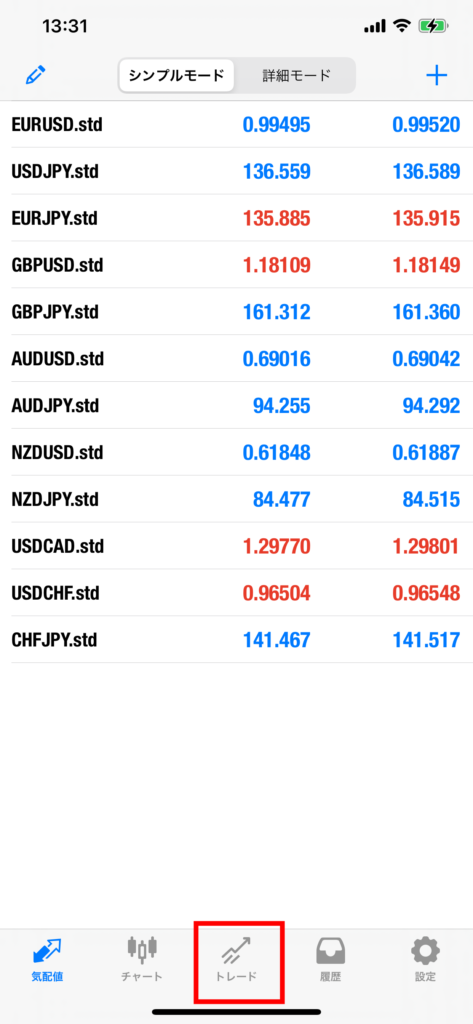This screenshot has height=1024, width=473.
Task: Switch to 詳細モード
Action: pyautogui.click(x=295, y=76)
